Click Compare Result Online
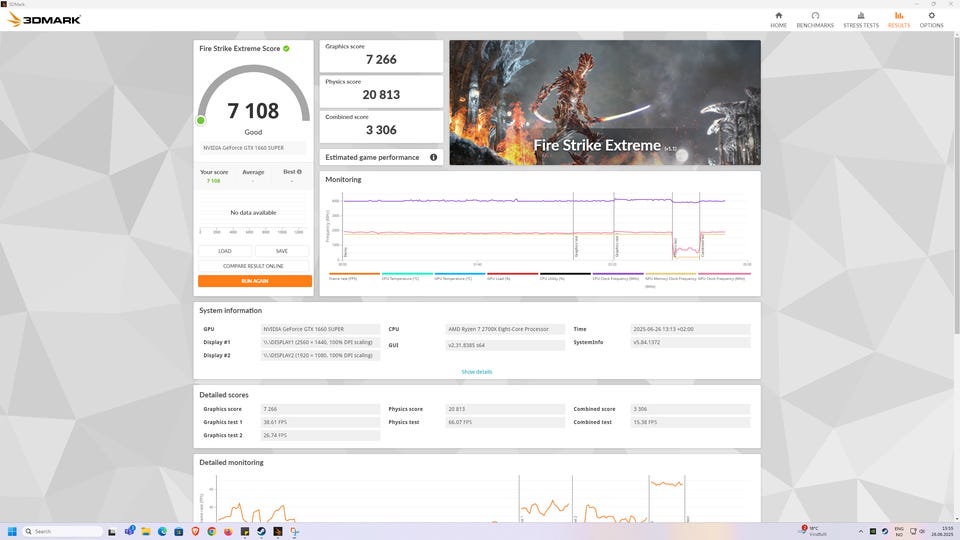The image size is (960, 540). (x=254, y=266)
